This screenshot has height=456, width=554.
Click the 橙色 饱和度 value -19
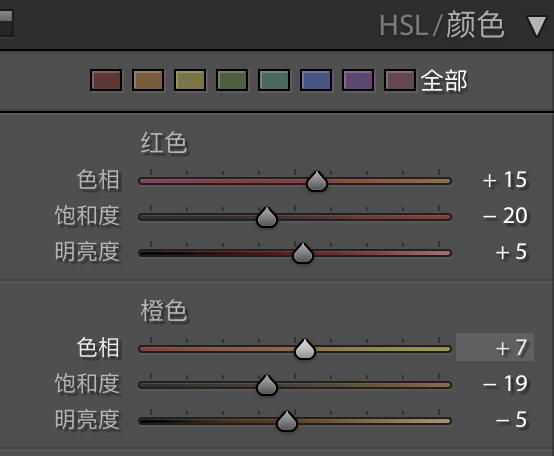(505, 384)
